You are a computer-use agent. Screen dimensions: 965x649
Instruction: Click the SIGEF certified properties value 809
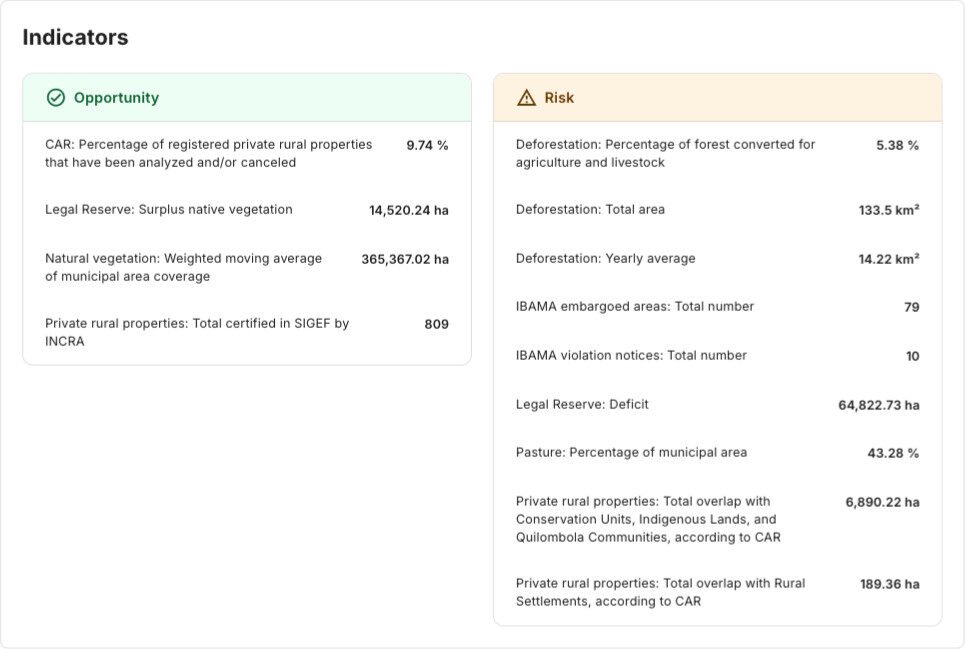tap(436, 324)
